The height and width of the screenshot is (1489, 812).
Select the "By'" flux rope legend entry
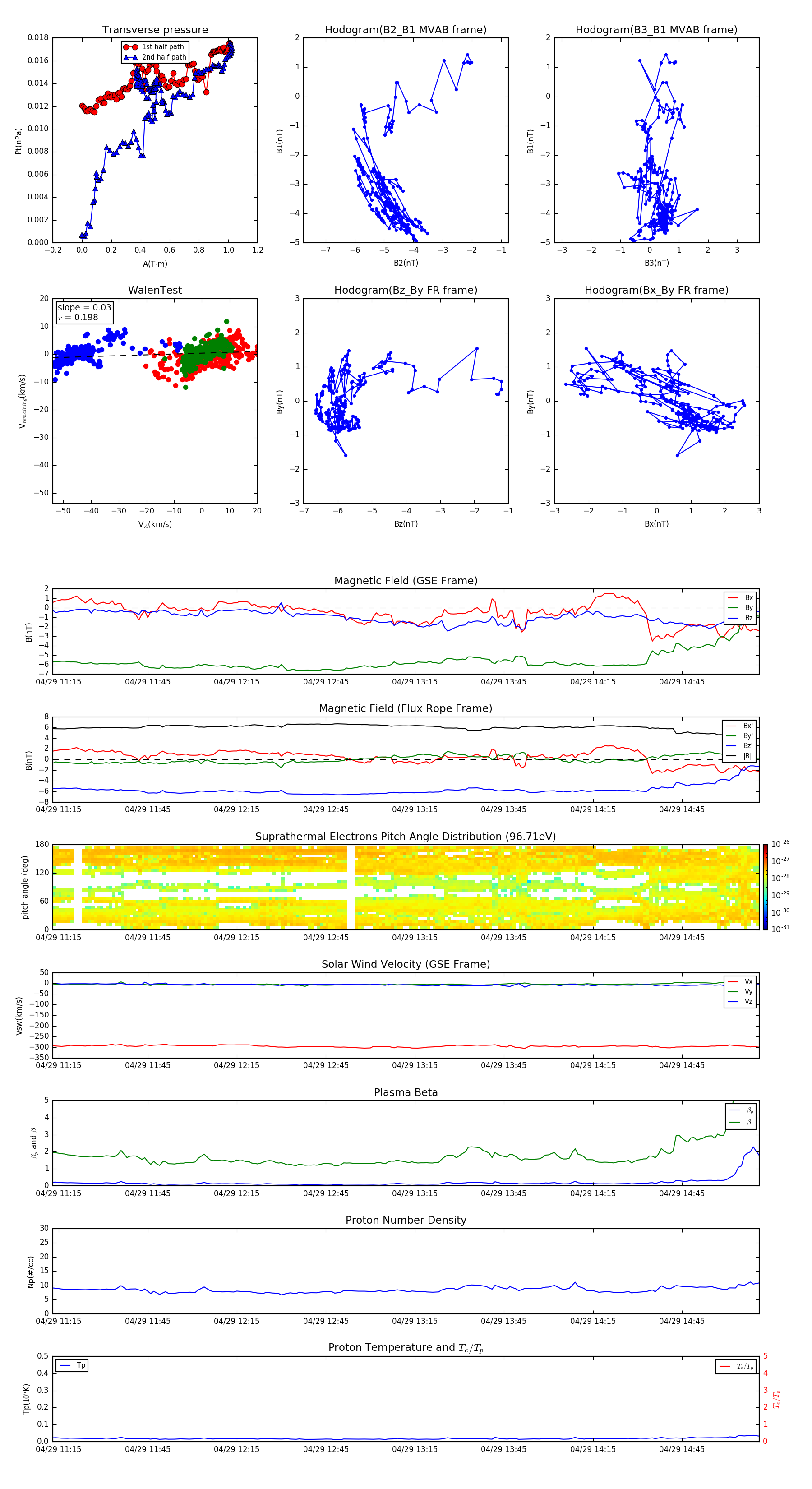point(740,736)
